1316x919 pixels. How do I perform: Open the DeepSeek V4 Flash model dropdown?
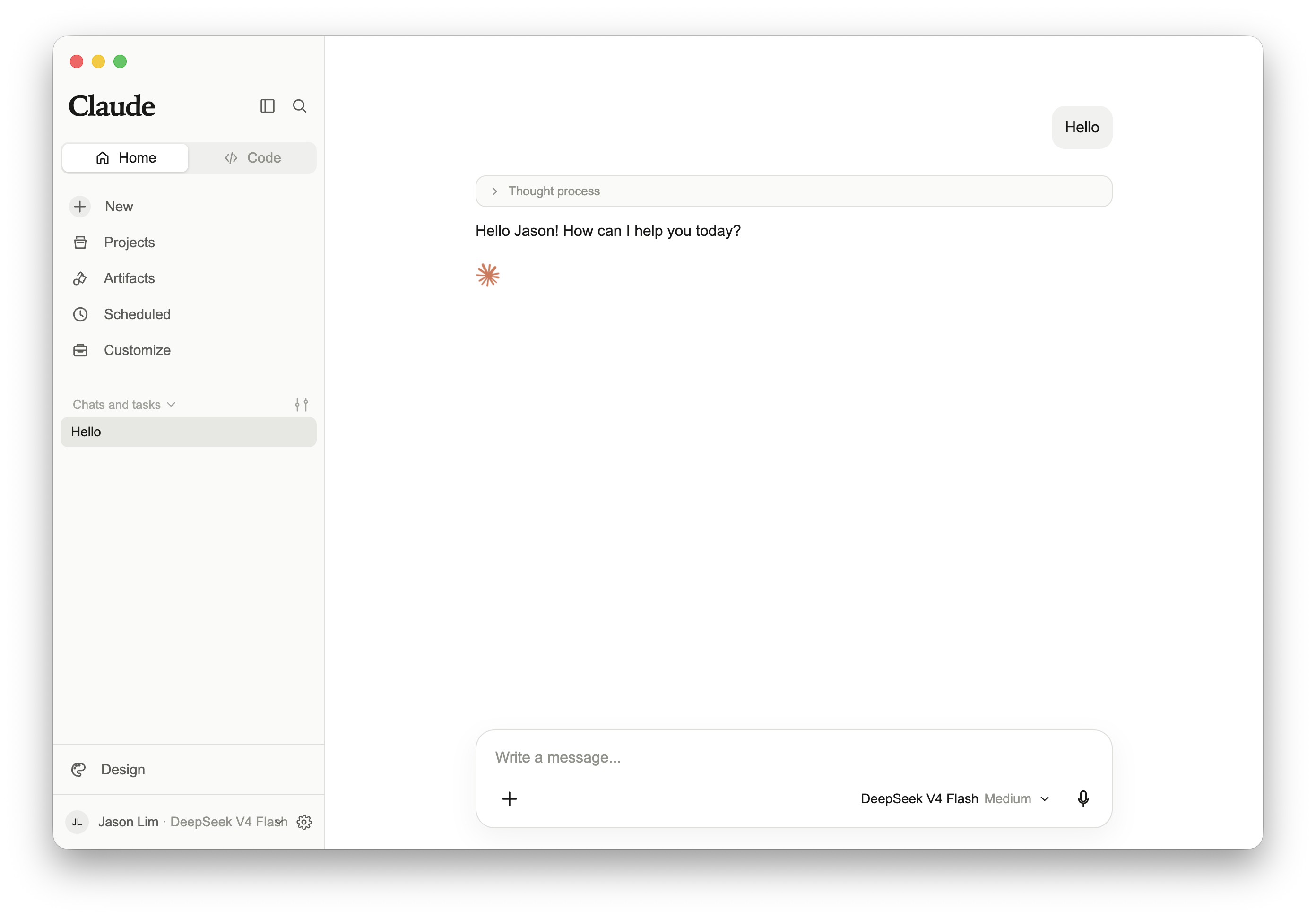955,798
